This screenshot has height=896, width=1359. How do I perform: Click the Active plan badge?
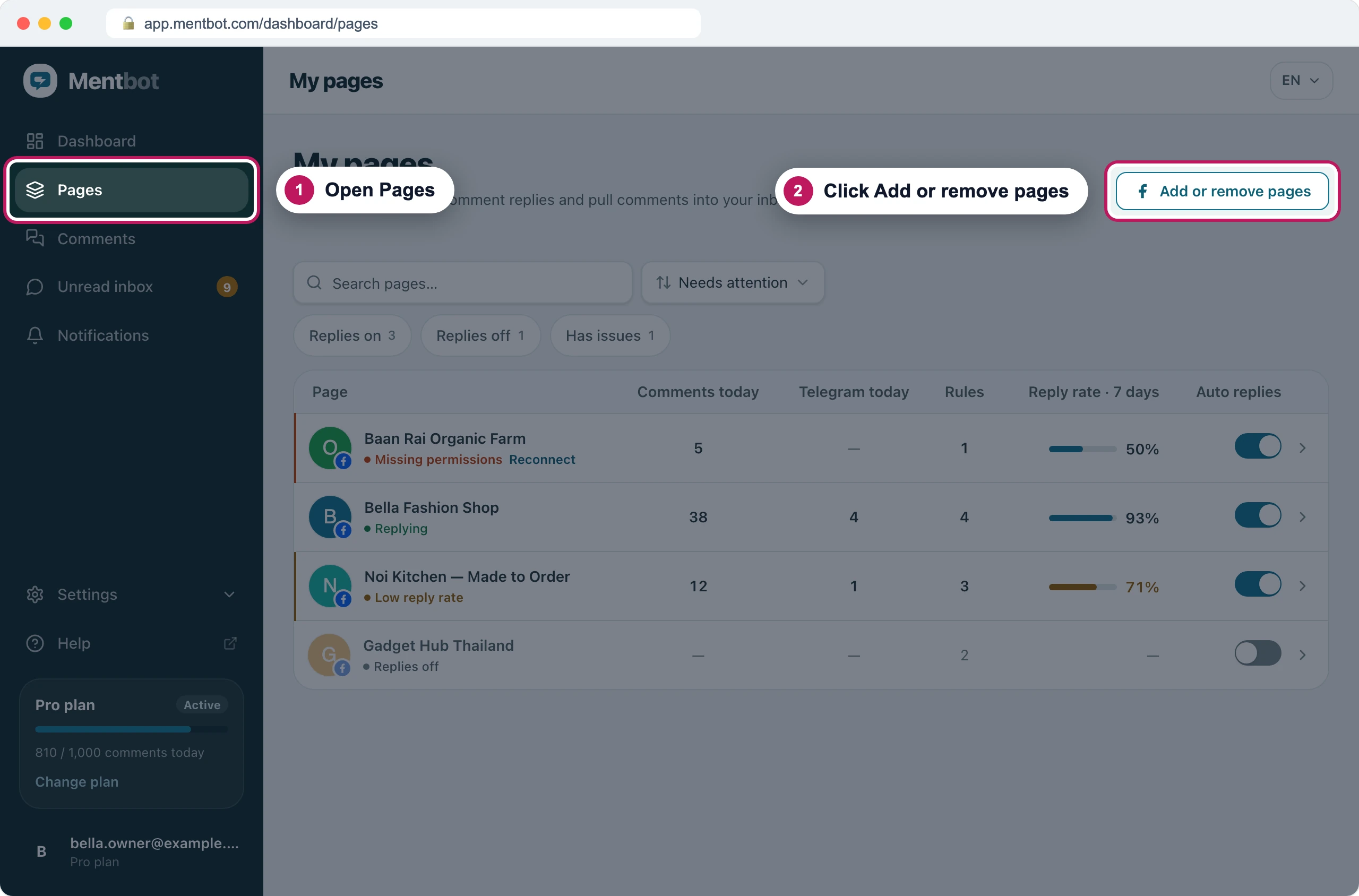[202, 705]
